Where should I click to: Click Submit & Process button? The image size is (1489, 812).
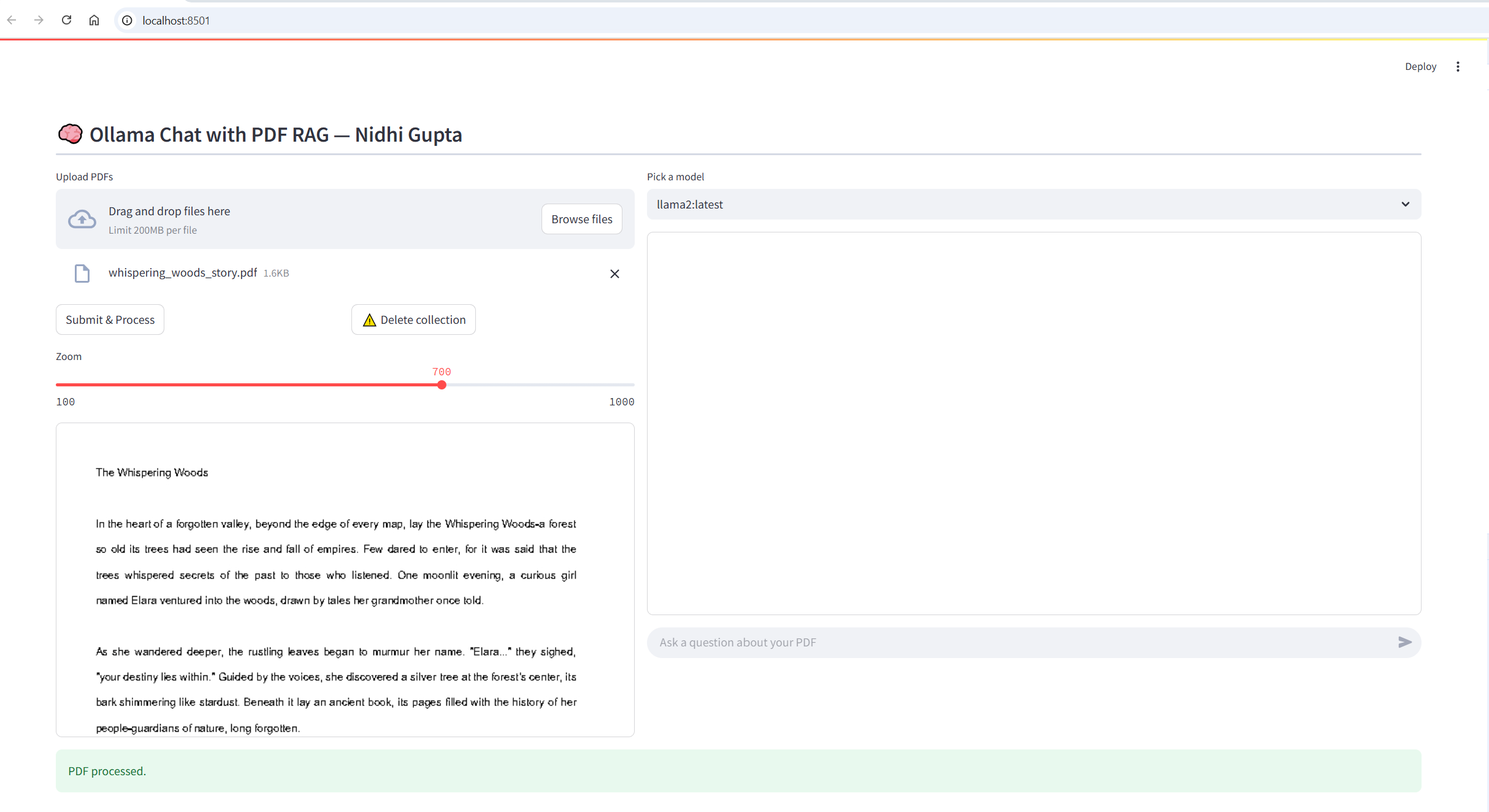click(110, 320)
